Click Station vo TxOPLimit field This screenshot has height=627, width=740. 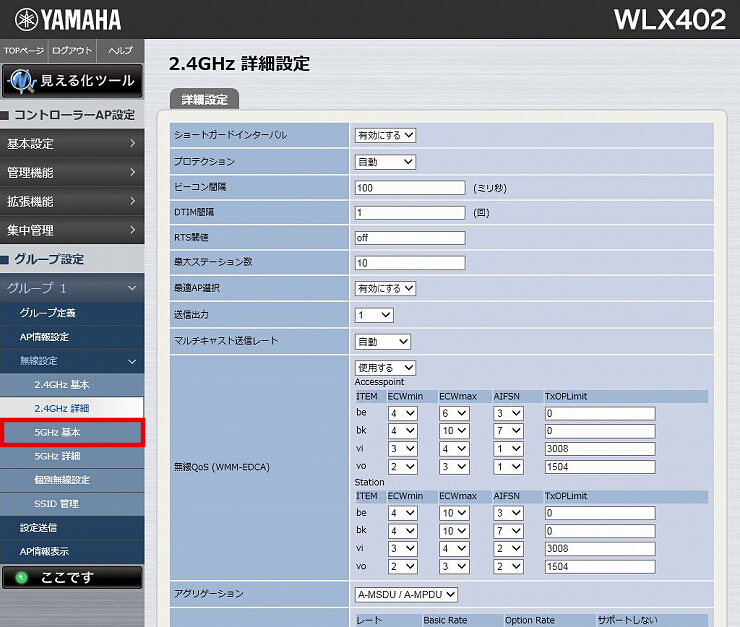click(x=600, y=567)
